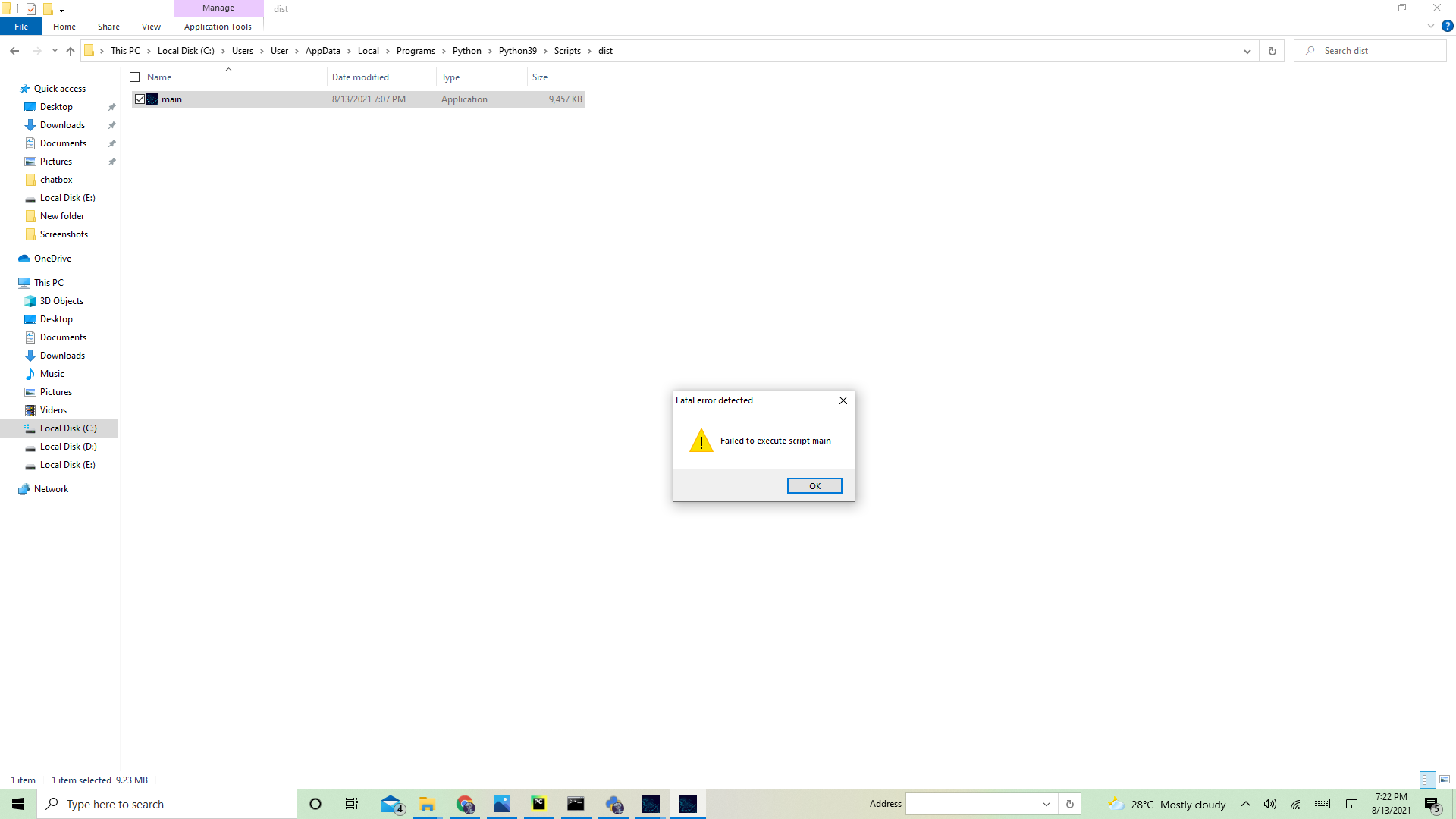Open Chrome from the taskbar
Viewport: 1456px width, 819px height.
(x=465, y=804)
